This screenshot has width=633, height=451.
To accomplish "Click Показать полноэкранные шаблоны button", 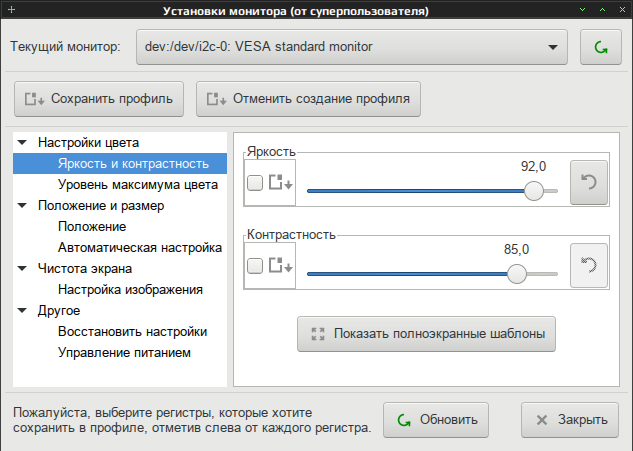I will (426, 334).
